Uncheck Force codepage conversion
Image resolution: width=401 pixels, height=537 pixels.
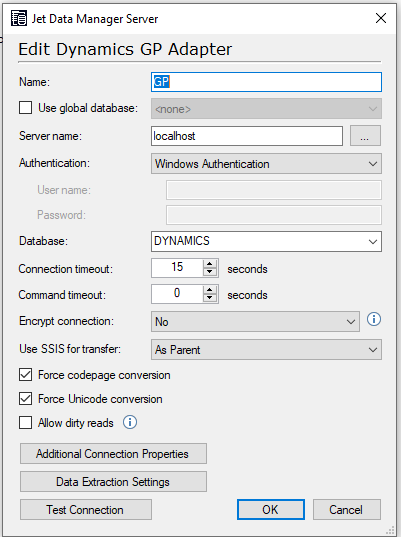(25, 375)
